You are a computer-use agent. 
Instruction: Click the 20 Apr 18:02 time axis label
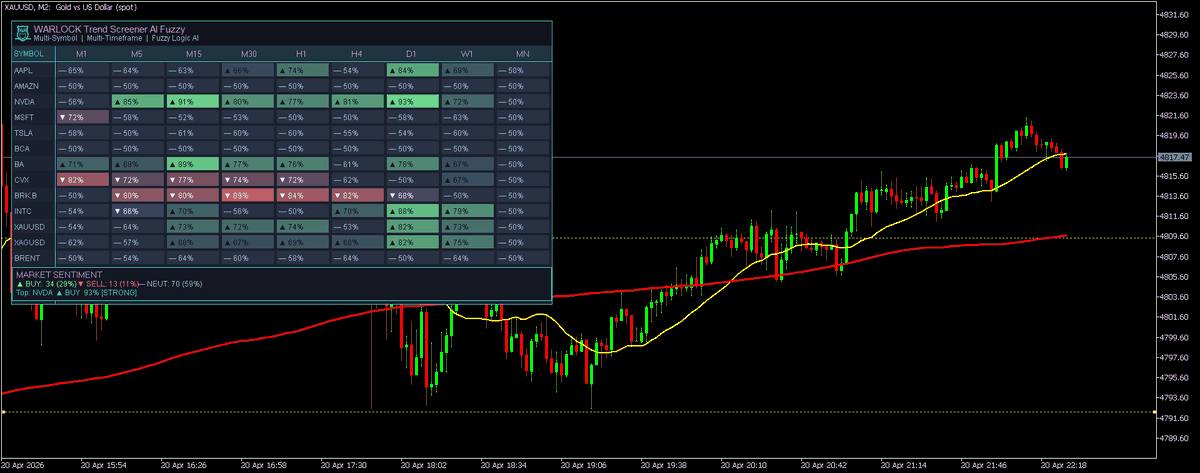422,465
